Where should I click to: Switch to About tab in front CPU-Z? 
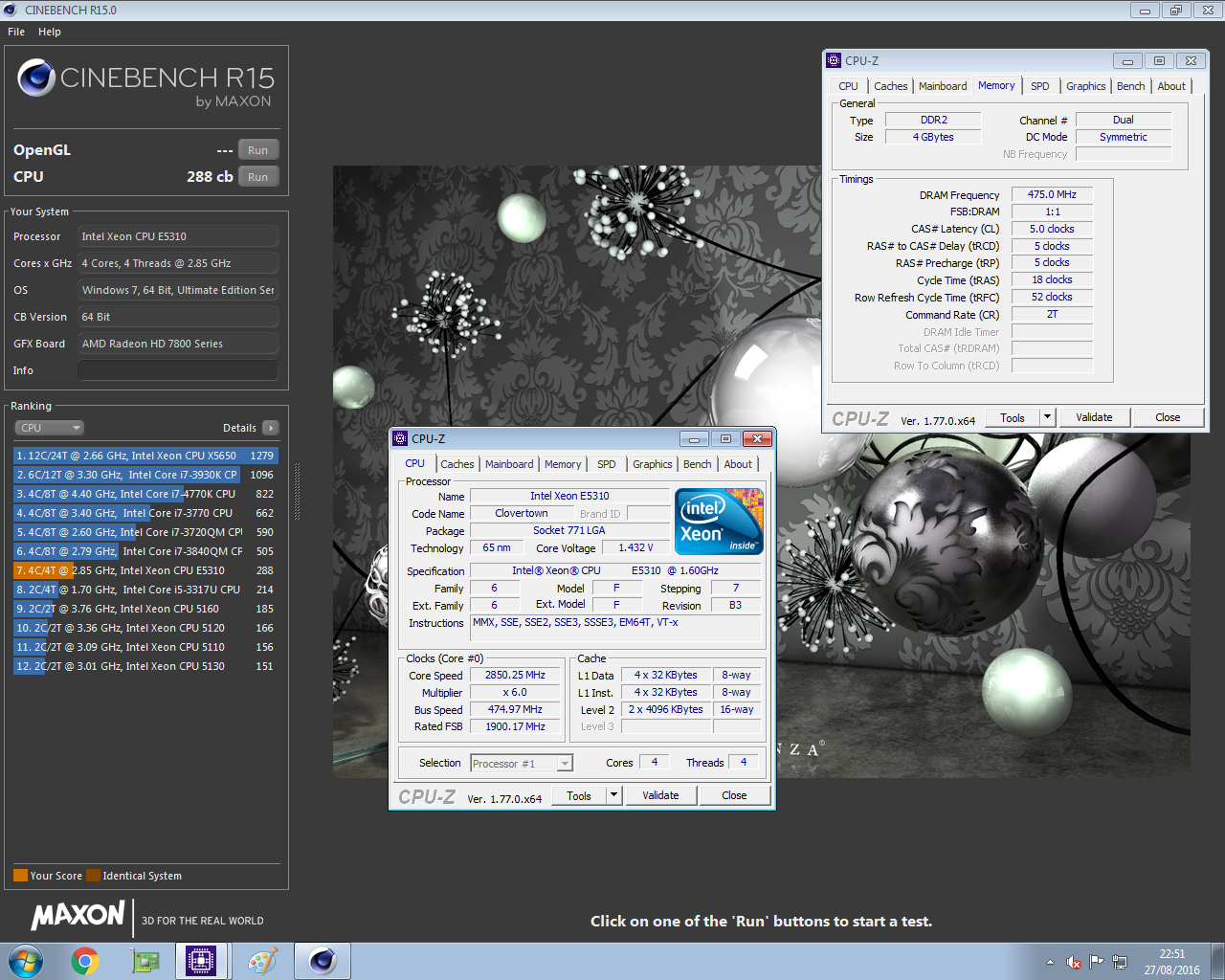738,464
